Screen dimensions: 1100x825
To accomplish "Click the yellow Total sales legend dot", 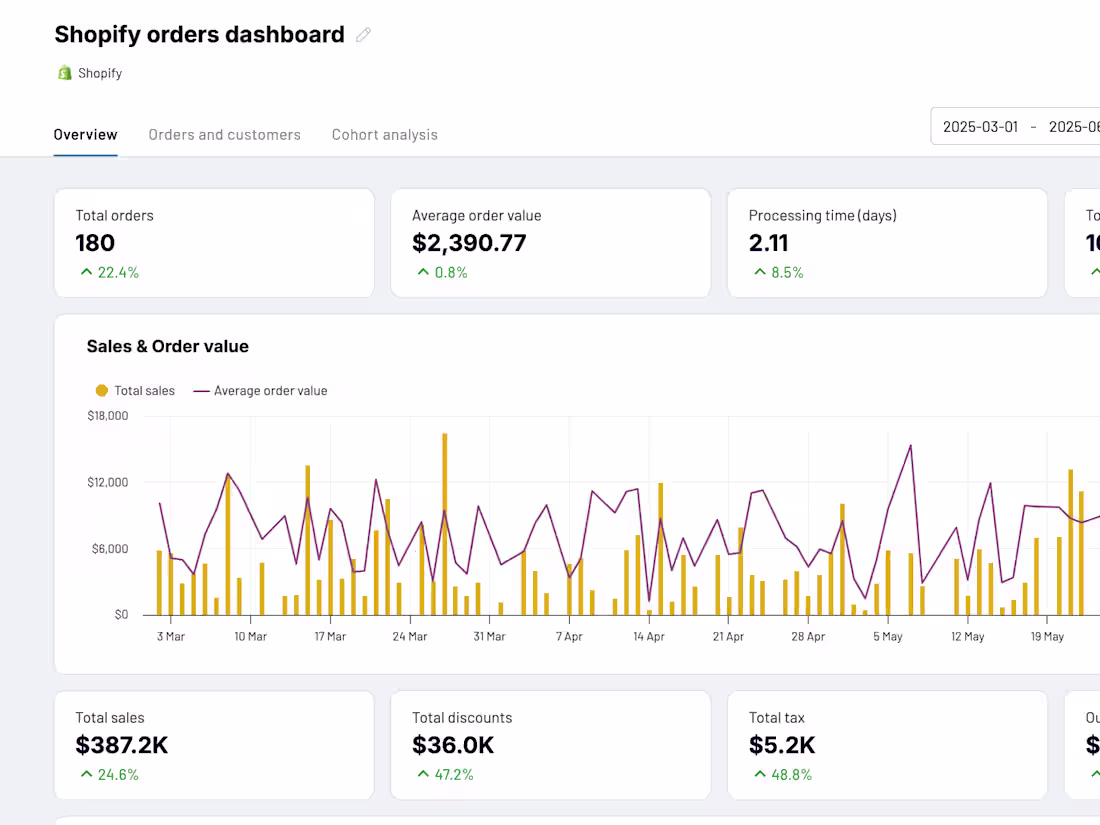I will point(100,391).
